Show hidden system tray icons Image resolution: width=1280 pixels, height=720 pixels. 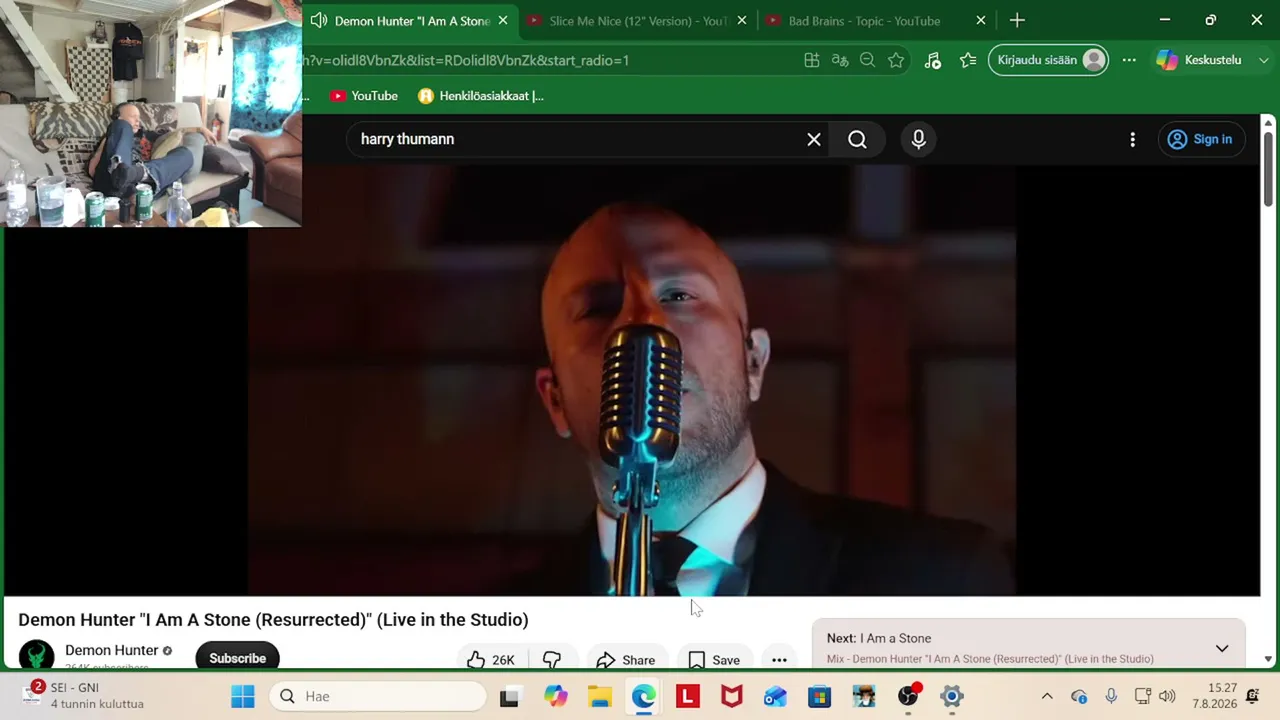[x=1047, y=696]
